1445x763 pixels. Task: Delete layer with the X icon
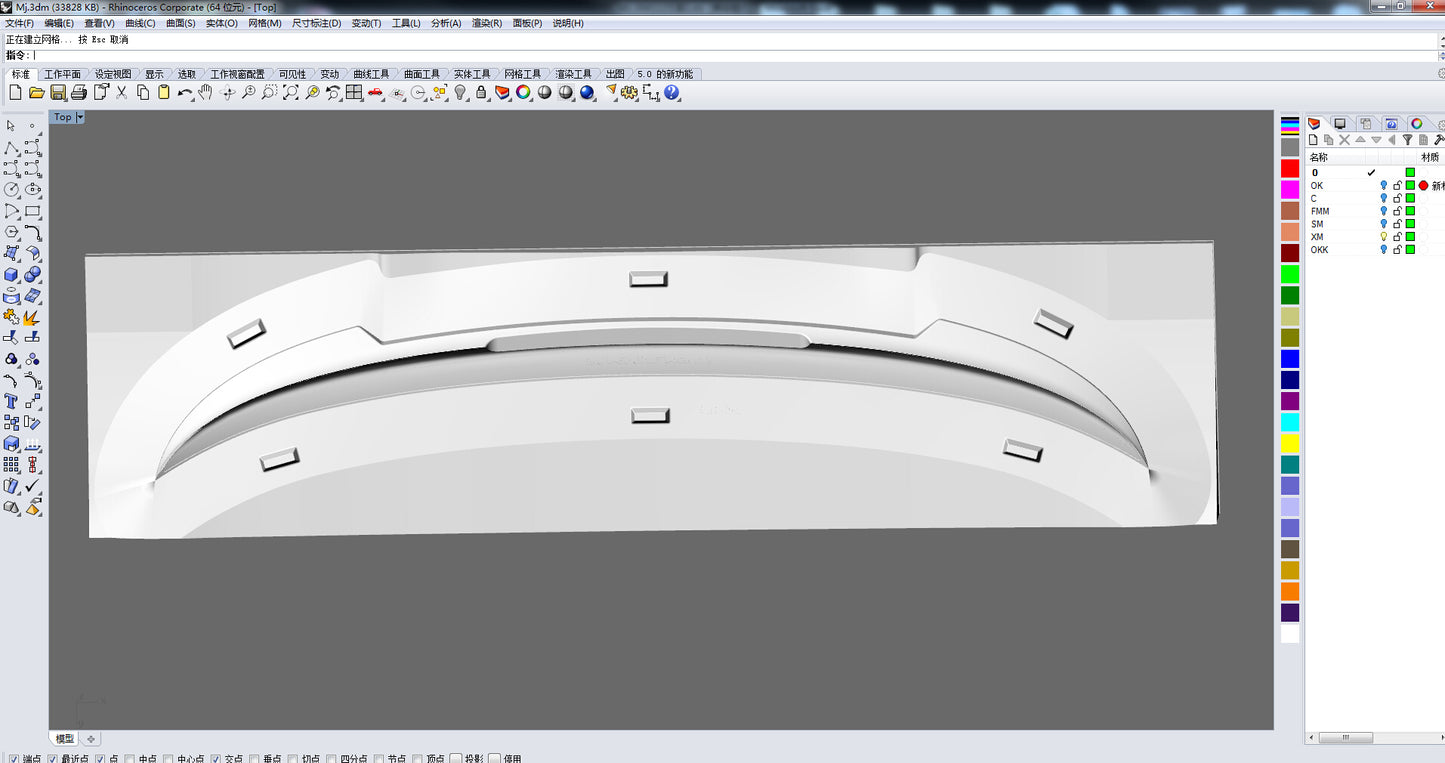pyautogui.click(x=1344, y=140)
